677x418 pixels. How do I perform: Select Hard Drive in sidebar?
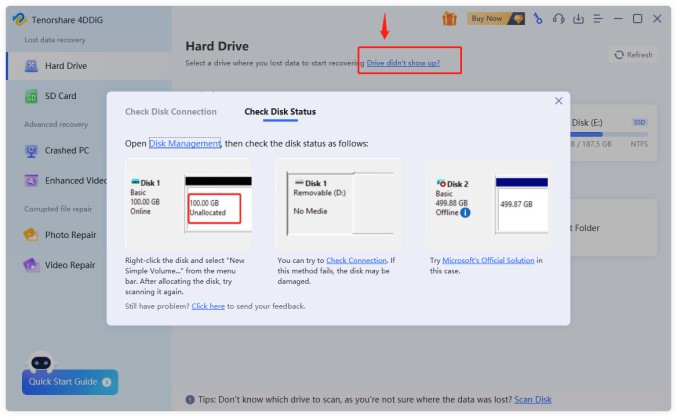[89, 66]
